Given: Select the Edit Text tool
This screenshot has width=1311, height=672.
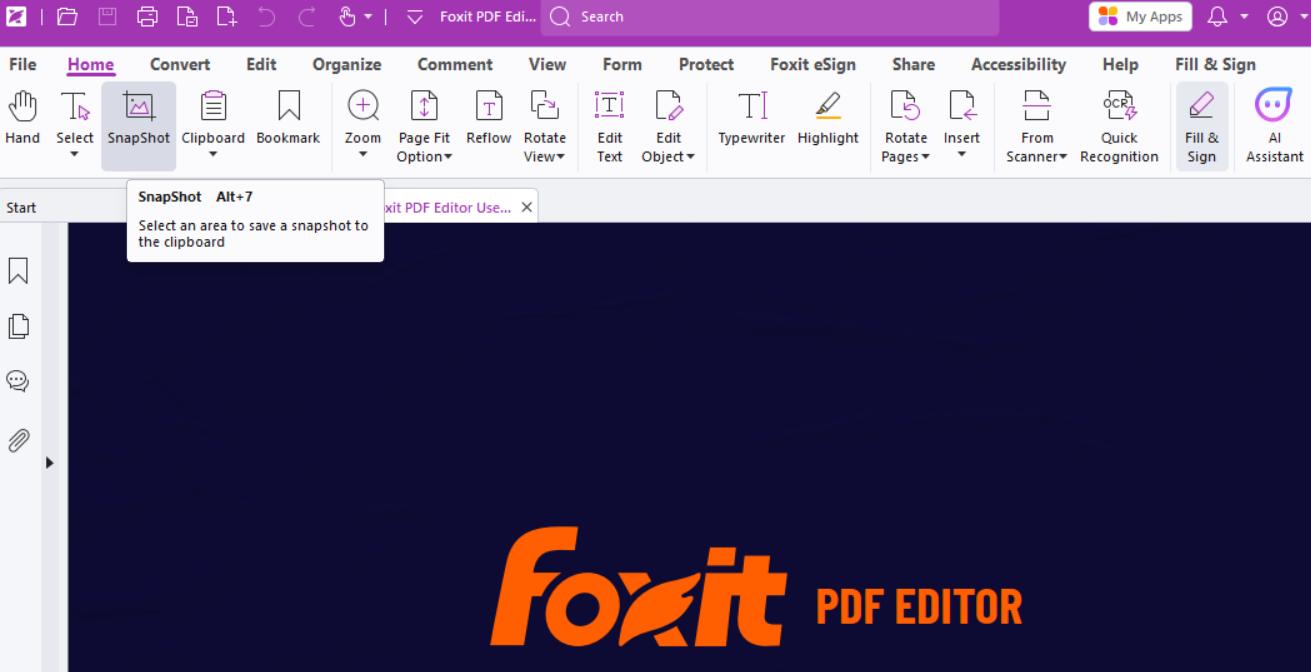Looking at the screenshot, I should click(x=609, y=126).
